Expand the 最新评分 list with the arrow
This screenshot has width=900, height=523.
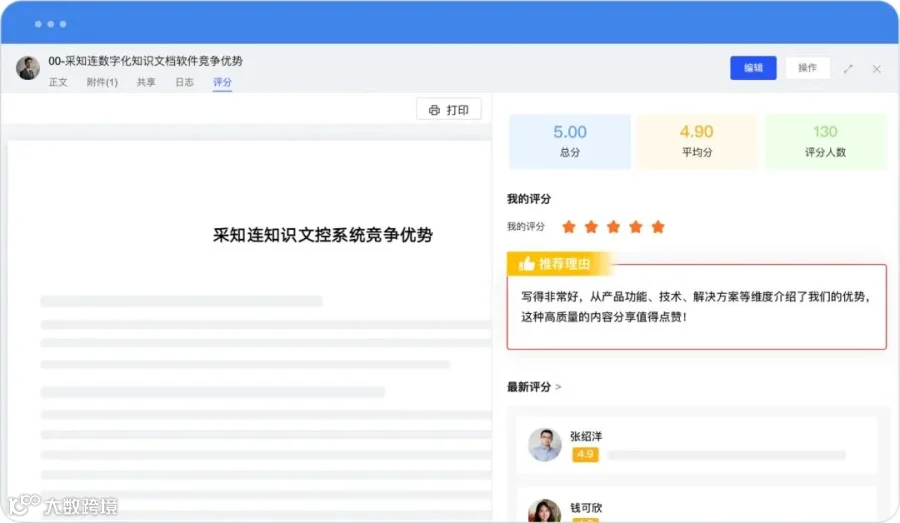[558, 387]
